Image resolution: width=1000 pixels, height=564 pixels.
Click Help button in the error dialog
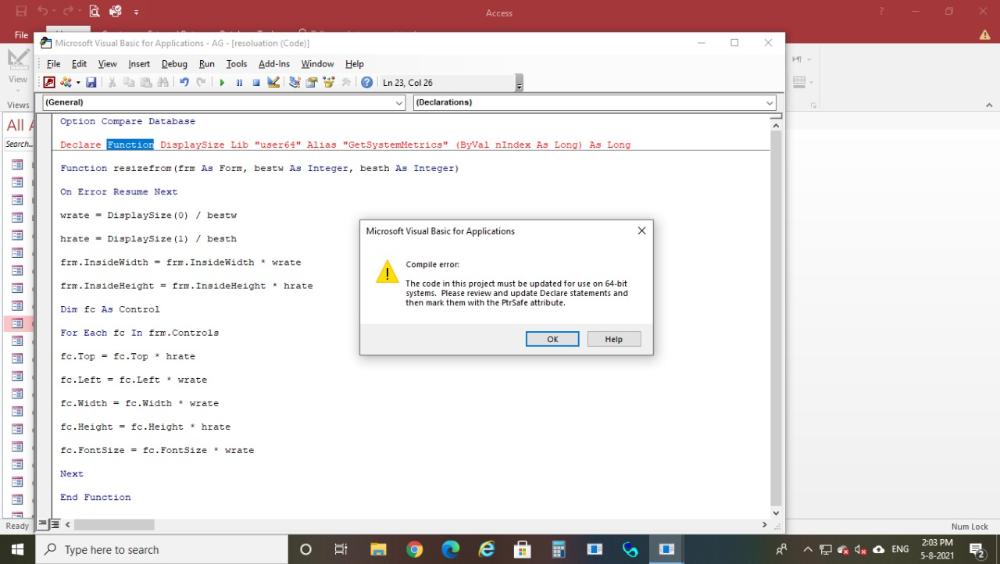point(613,339)
